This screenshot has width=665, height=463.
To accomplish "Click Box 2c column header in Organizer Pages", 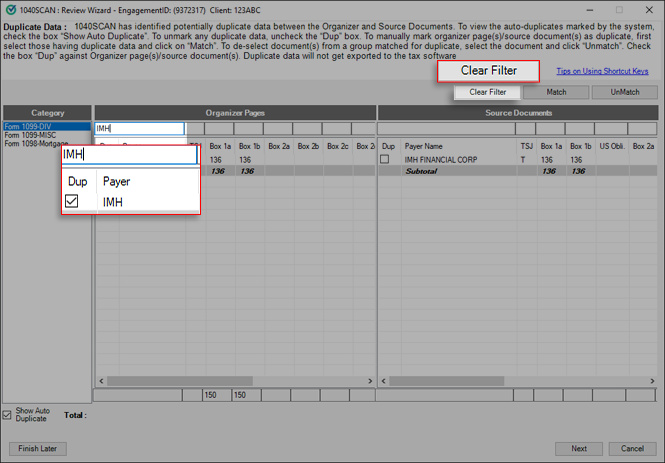I will pos(338,146).
